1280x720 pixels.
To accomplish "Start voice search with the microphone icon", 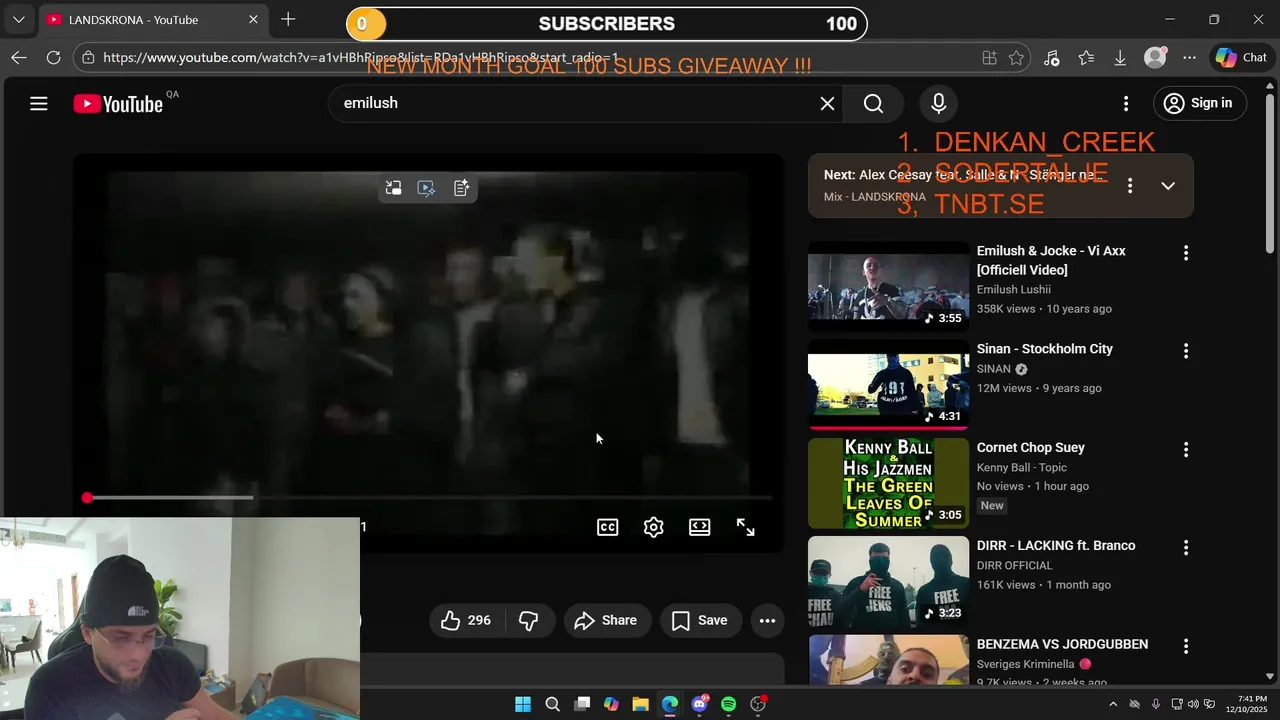I will (938, 103).
